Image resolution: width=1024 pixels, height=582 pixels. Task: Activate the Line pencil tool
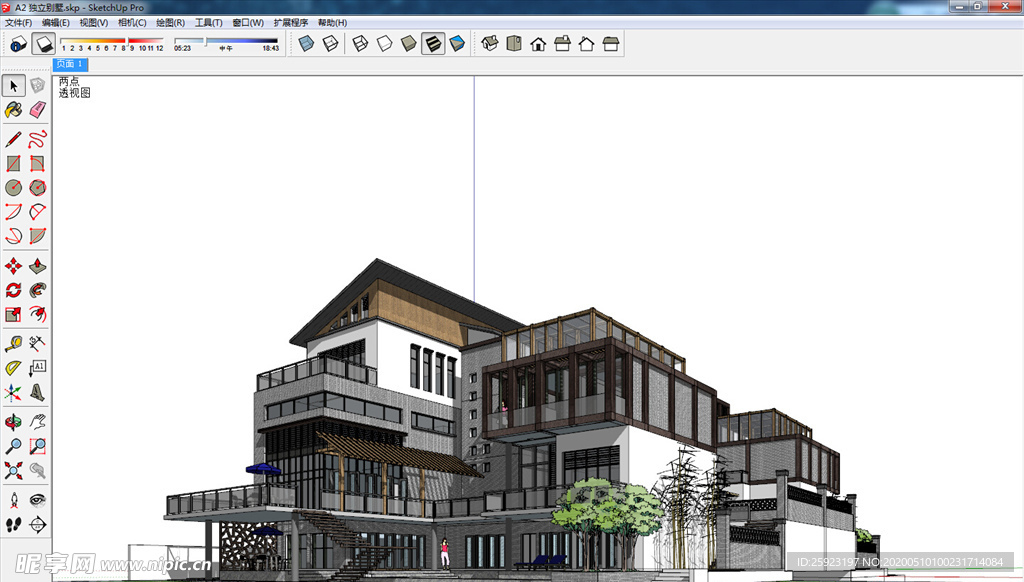pyautogui.click(x=14, y=139)
